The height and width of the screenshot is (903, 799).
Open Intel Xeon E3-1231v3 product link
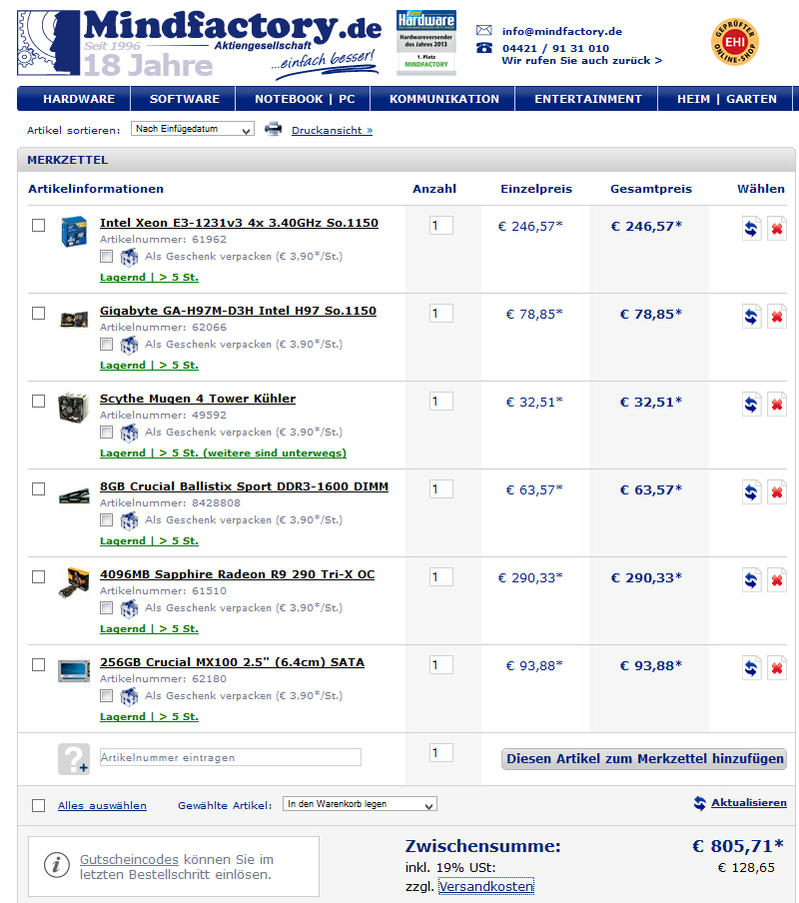[239, 223]
